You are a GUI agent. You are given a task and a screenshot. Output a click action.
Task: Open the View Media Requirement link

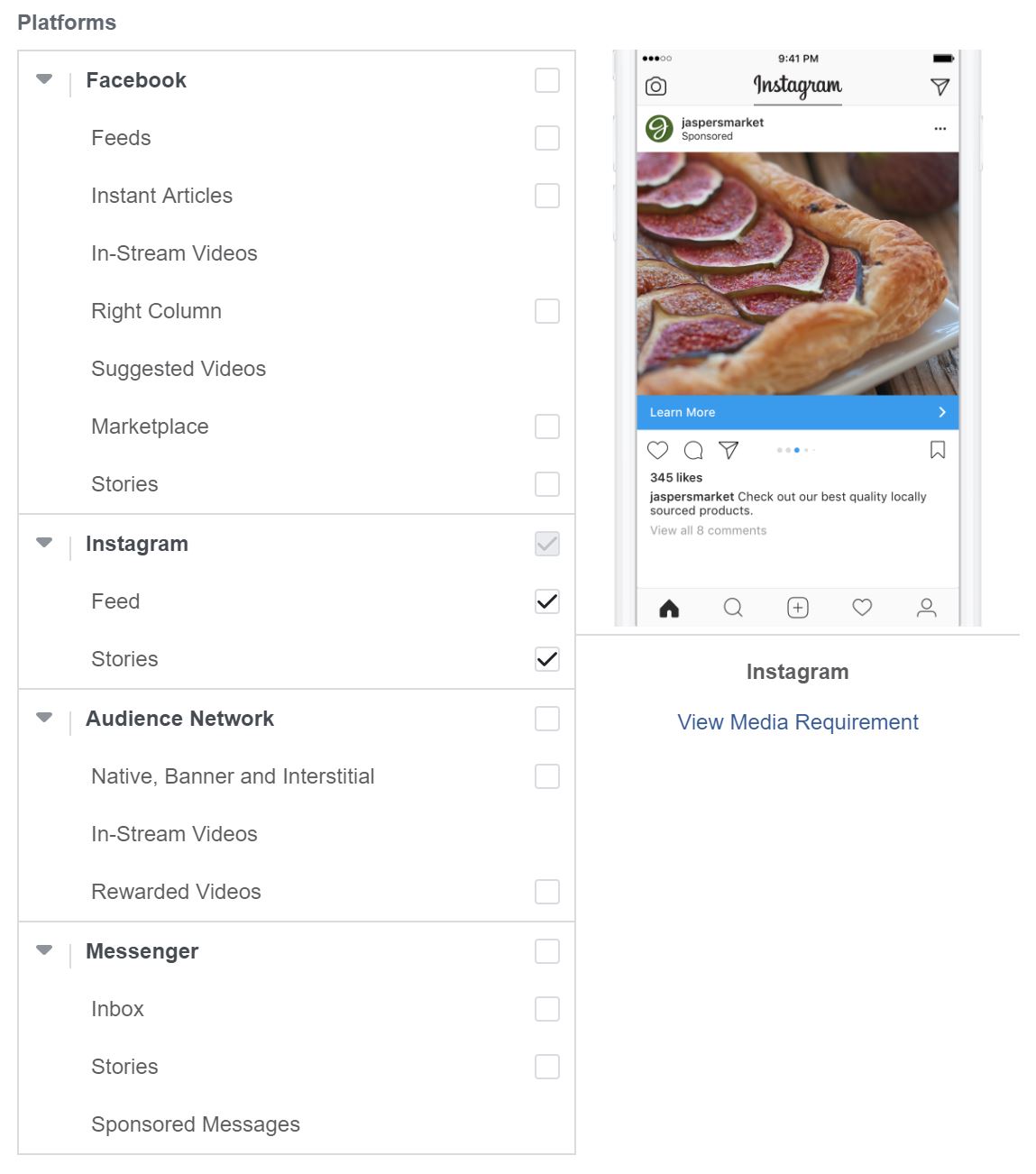797,722
